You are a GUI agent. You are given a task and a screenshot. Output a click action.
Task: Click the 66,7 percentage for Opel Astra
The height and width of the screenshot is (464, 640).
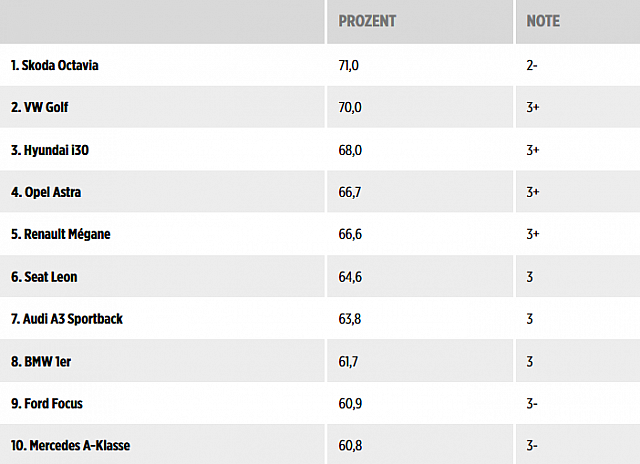(x=349, y=192)
